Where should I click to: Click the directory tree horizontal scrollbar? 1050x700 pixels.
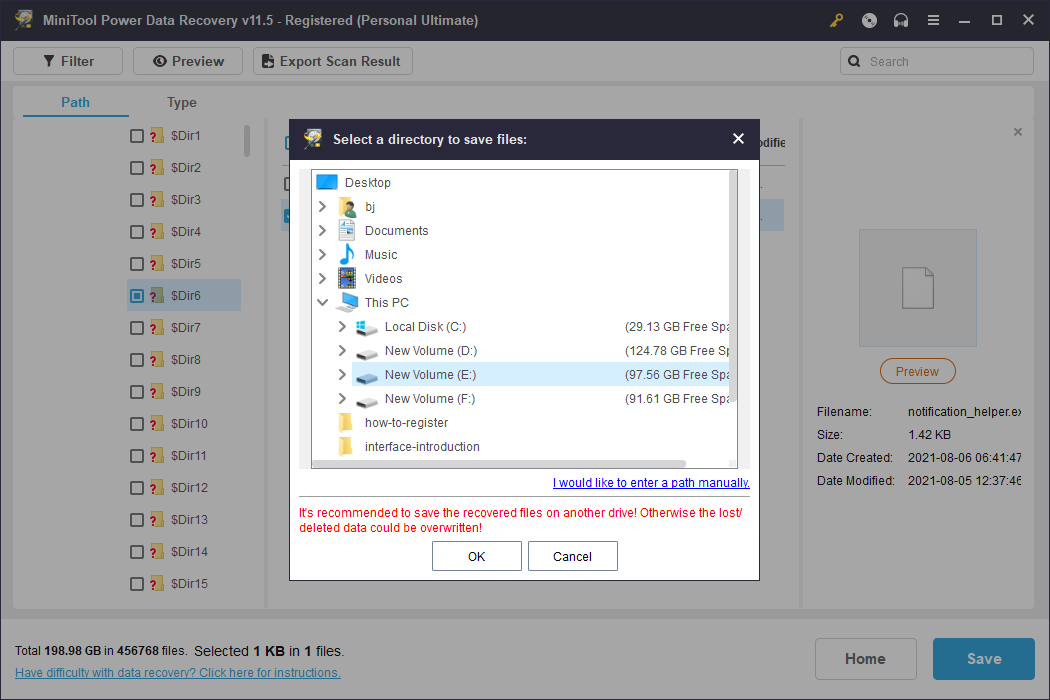(x=500, y=464)
